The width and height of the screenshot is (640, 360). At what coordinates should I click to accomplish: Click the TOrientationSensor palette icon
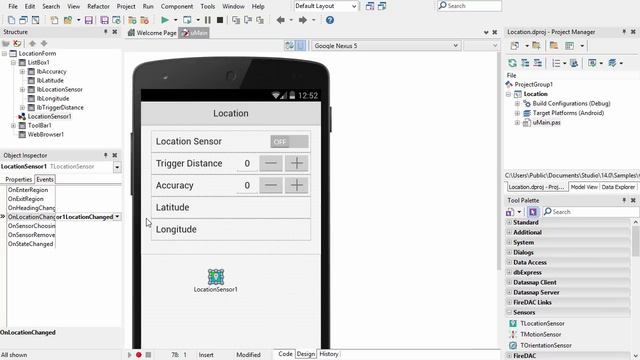513,345
